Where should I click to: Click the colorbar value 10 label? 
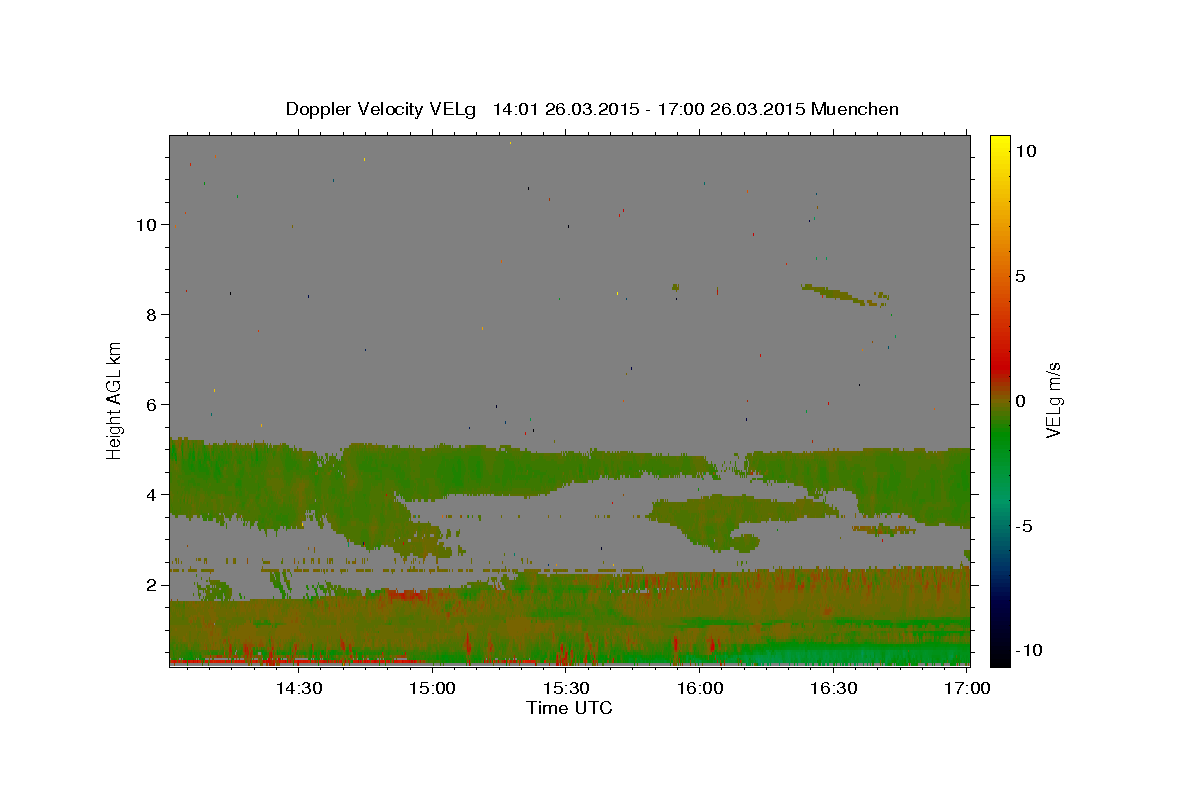coord(1025,150)
